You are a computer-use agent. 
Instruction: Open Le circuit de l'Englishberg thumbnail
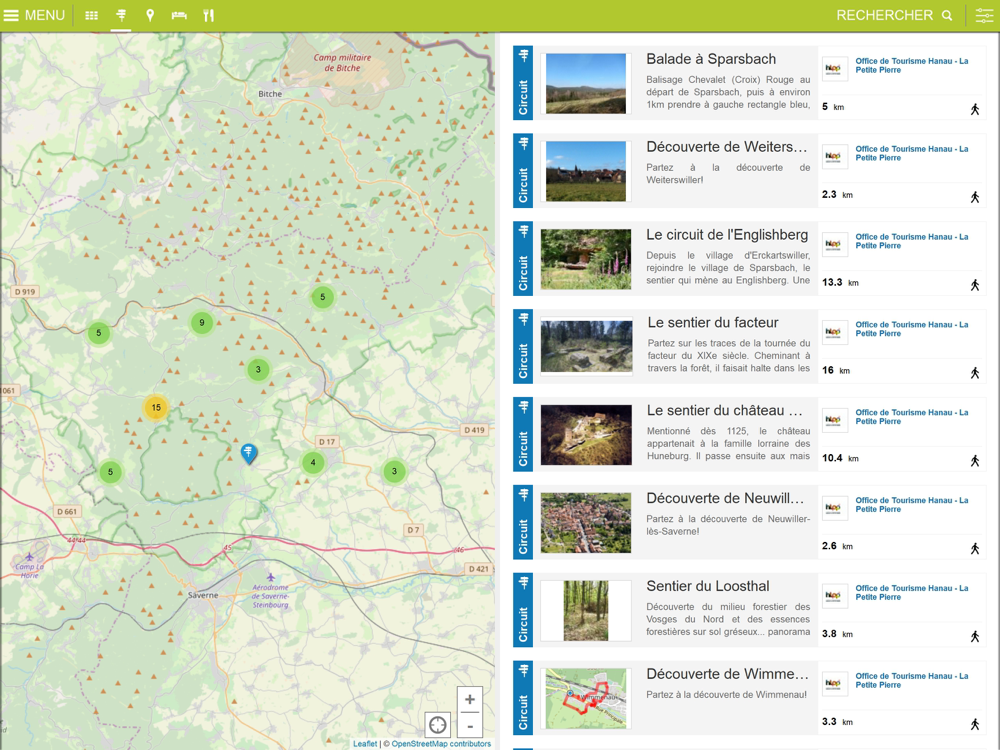(585, 259)
